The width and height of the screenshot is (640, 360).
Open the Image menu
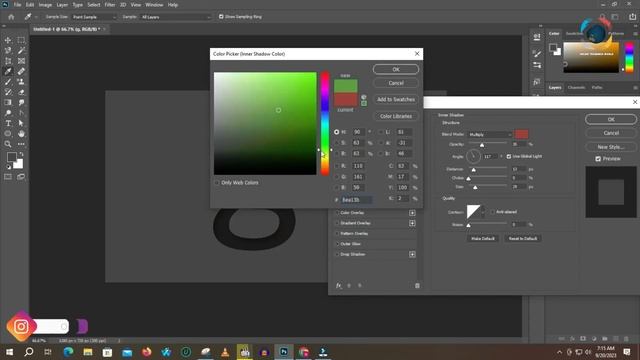tap(45, 5)
